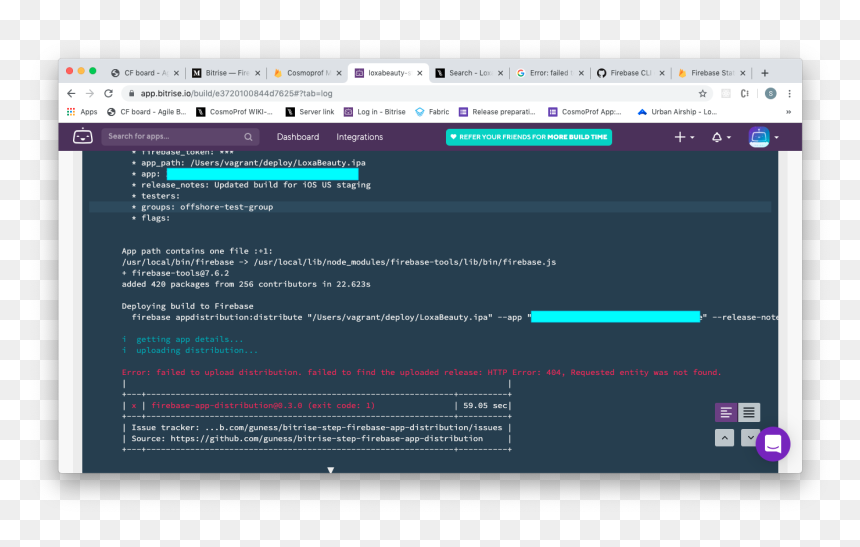This screenshot has height=547, width=860.
Task: Open Chrome three-dot menu
Action: [x=789, y=93]
